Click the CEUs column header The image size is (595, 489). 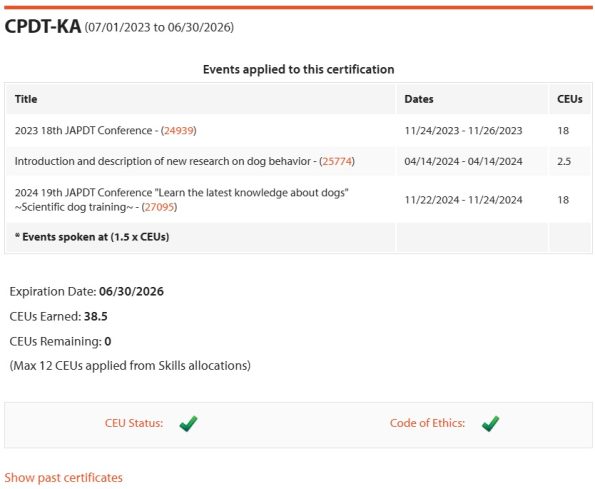tap(570, 99)
